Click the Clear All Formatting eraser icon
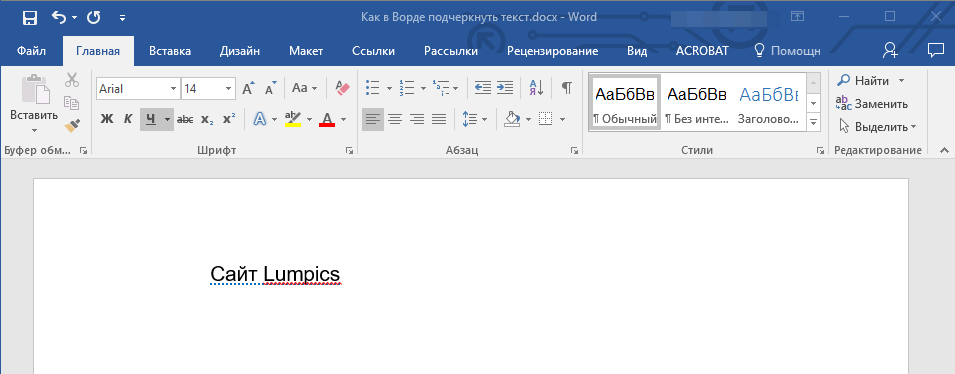Viewport: 955px width, 374px height. [343, 88]
